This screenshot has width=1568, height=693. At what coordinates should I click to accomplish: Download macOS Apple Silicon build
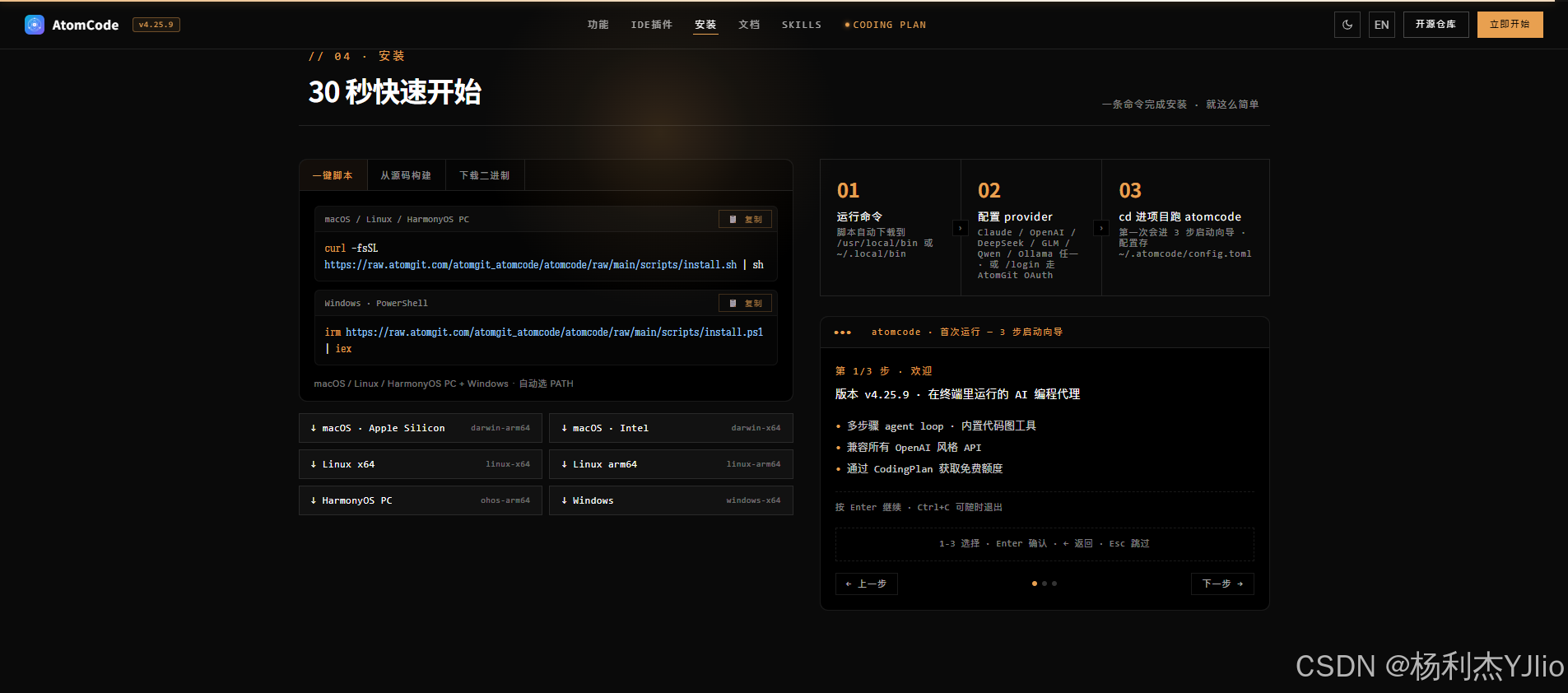(x=421, y=428)
